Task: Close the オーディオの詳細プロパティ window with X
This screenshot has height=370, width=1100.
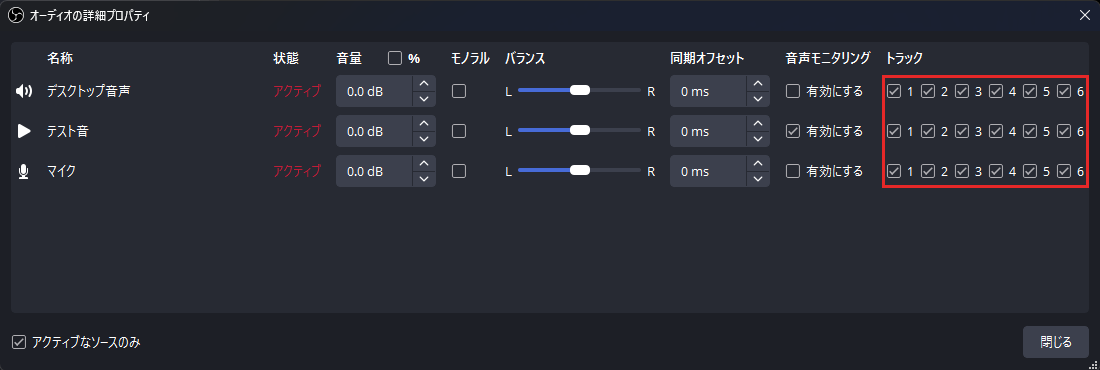Action: click(1084, 15)
